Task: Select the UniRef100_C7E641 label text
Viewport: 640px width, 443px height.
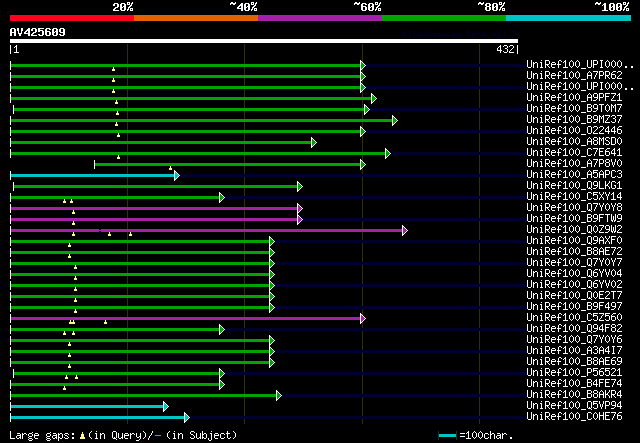Action: pos(574,153)
